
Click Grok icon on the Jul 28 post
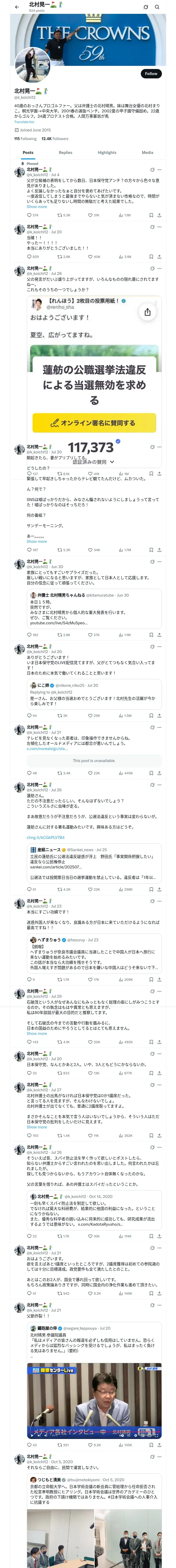click(x=152, y=268)
